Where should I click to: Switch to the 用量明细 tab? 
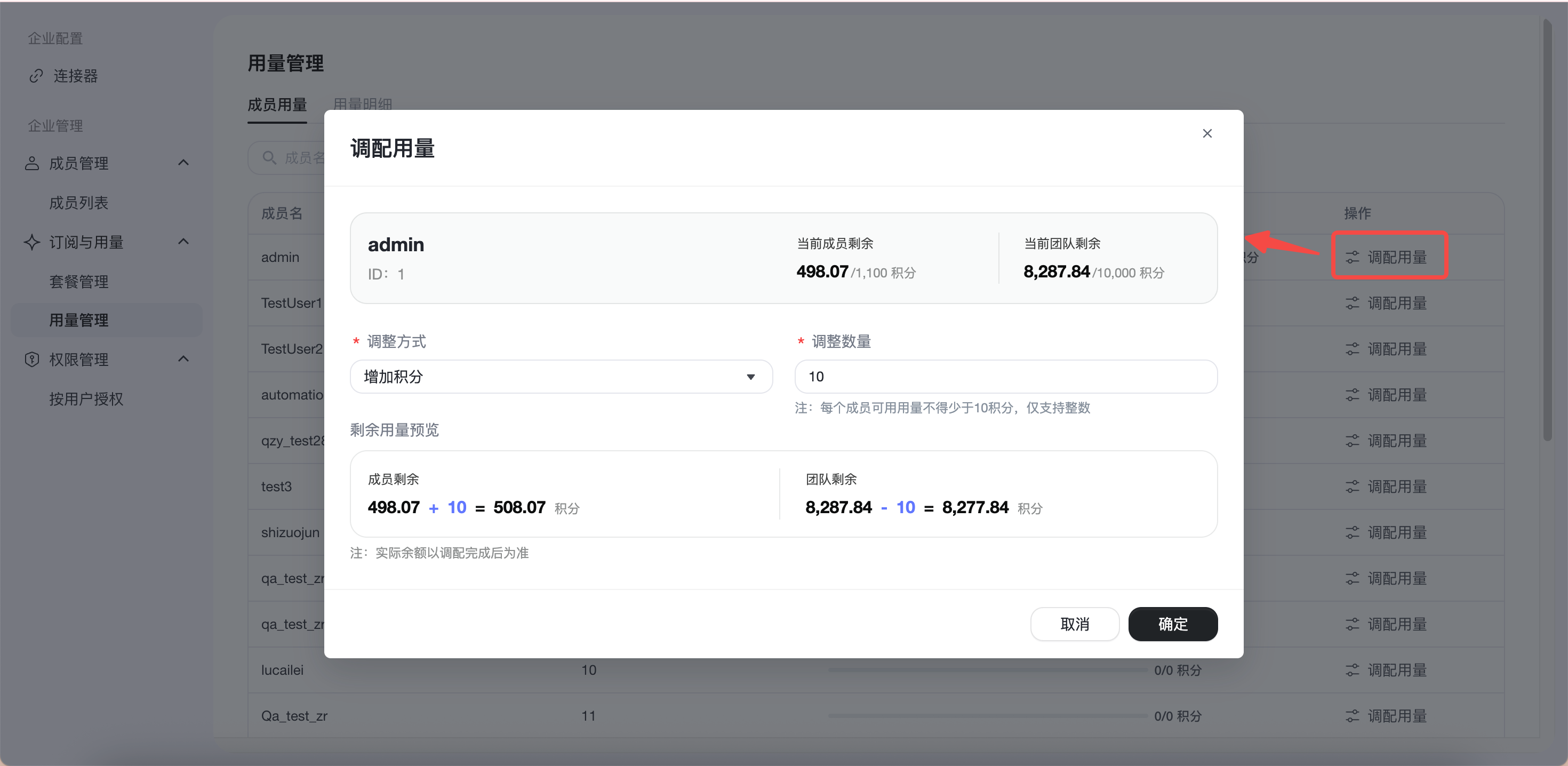[362, 103]
